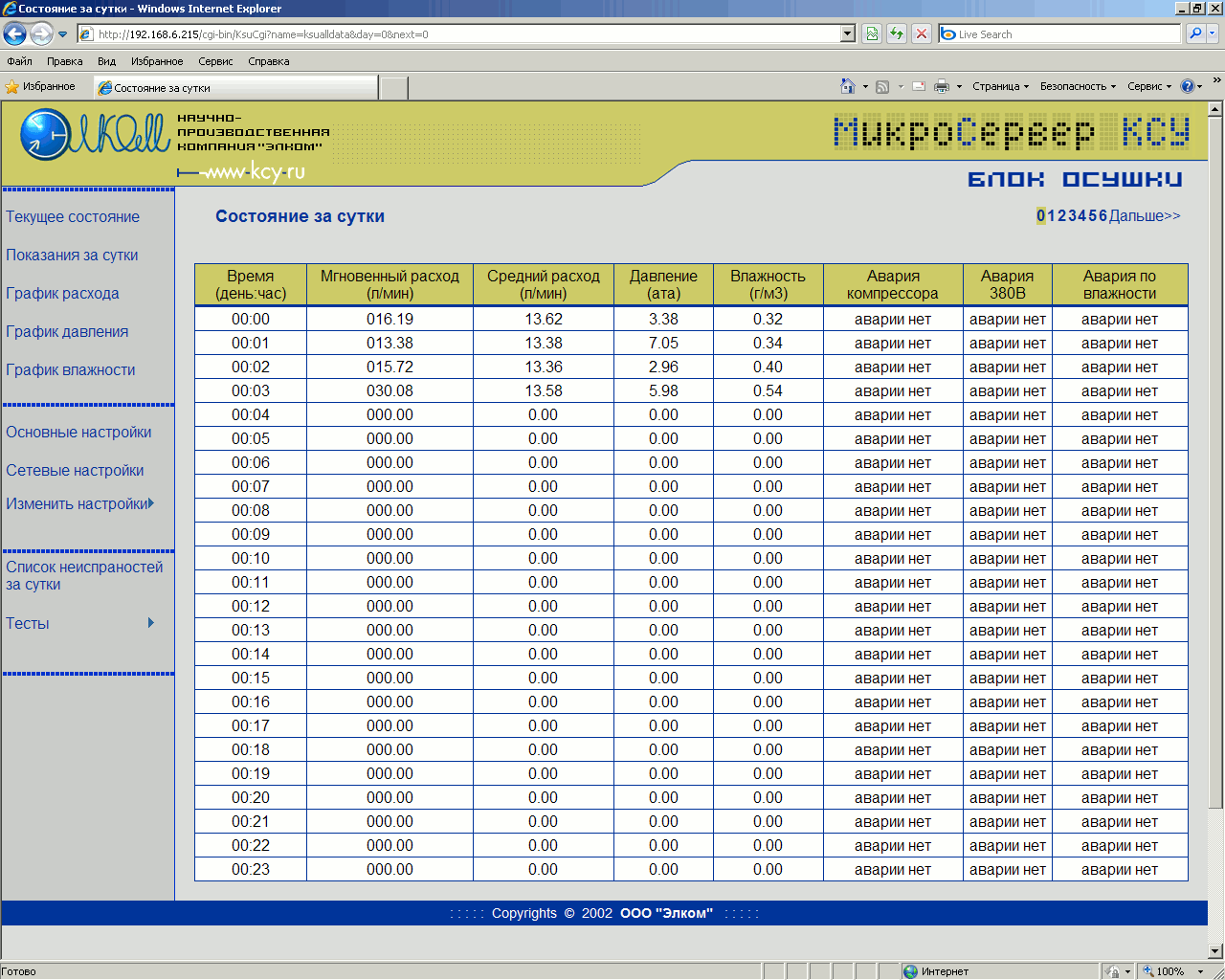Open the Страница command bar menu

(x=1001, y=87)
